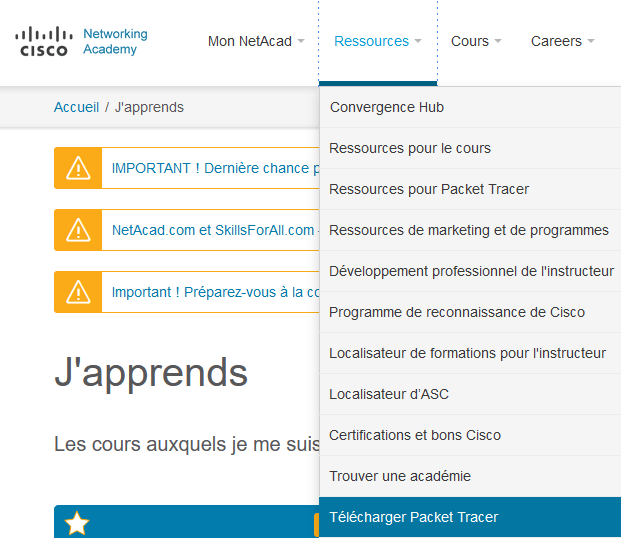621x538 pixels.
Task: Click warning icon beside IMPORTANT Dernière chance
Action: pos(78,168)
